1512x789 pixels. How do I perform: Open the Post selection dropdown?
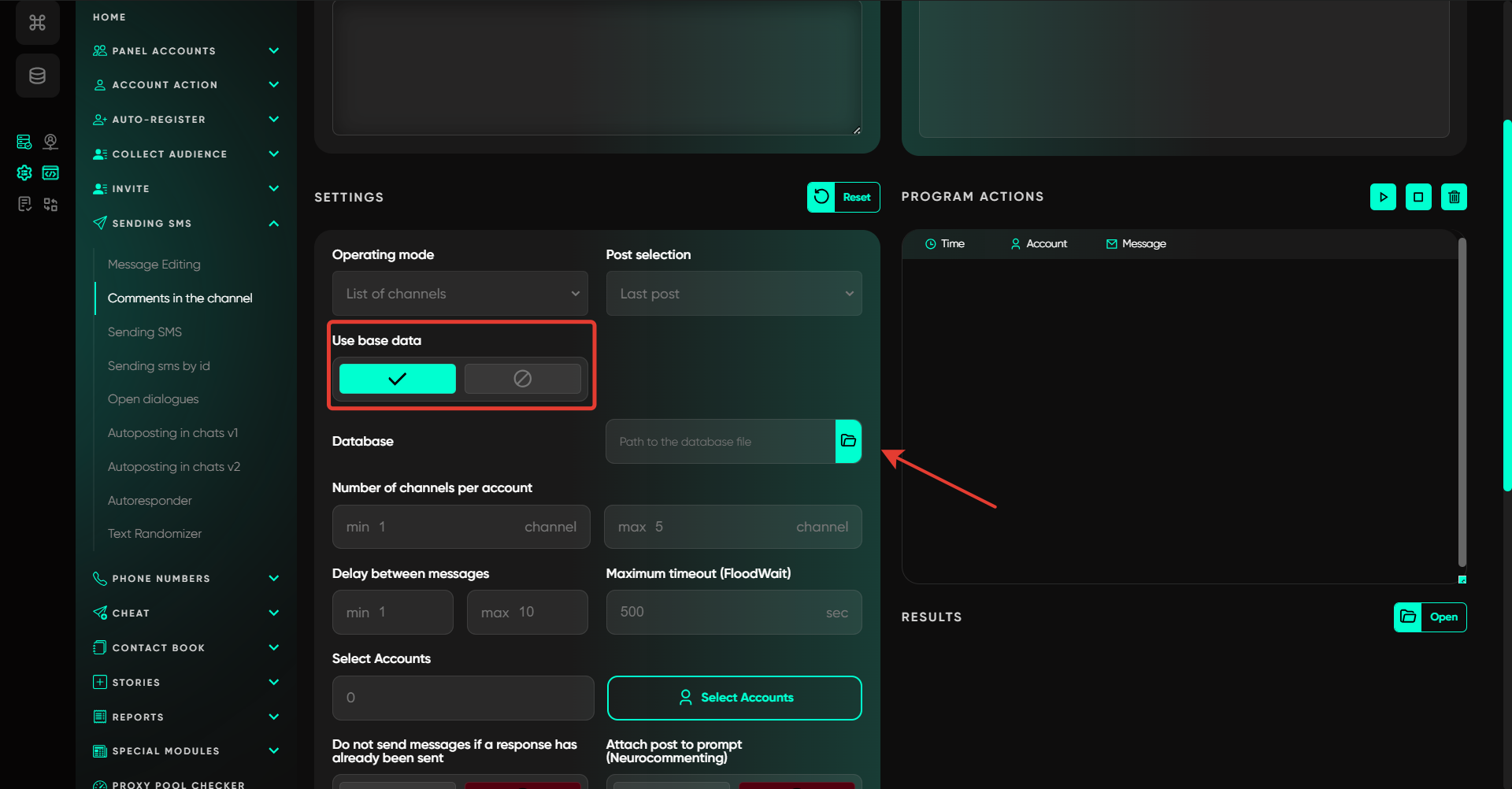pos(733,294)
